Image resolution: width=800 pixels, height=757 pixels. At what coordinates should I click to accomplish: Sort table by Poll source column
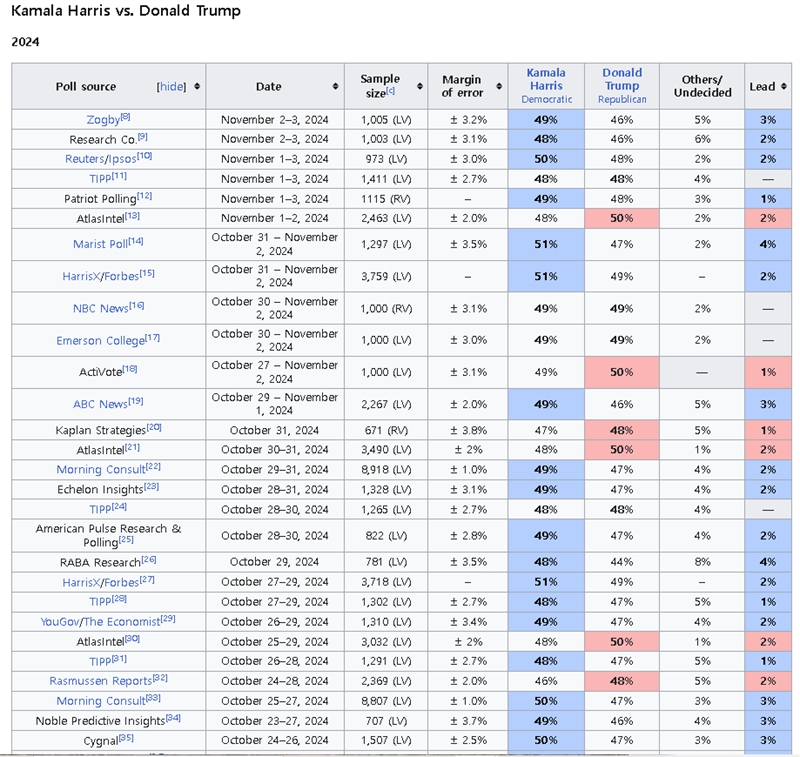(196, 87)
